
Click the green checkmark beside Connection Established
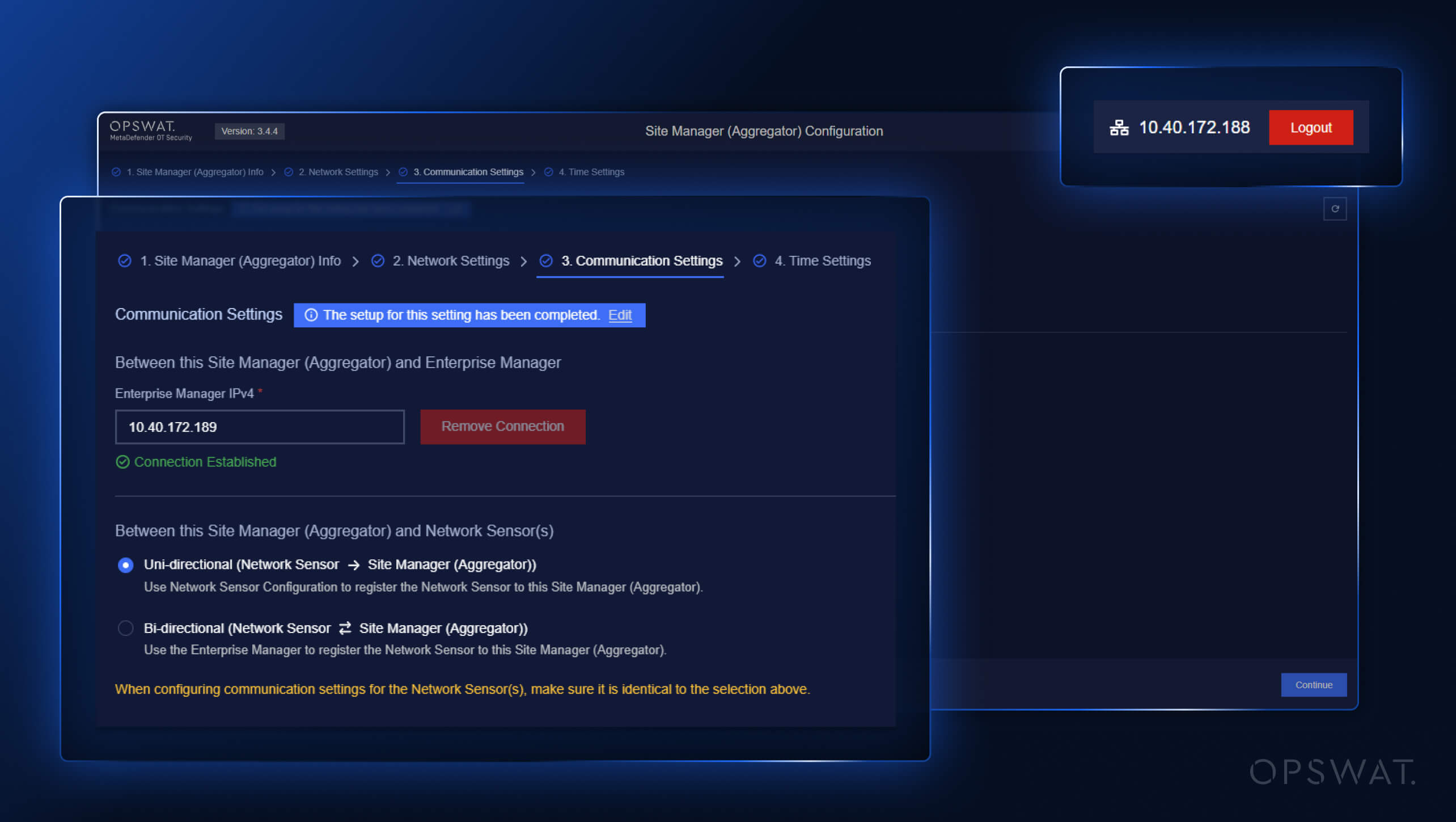point(122,462)
